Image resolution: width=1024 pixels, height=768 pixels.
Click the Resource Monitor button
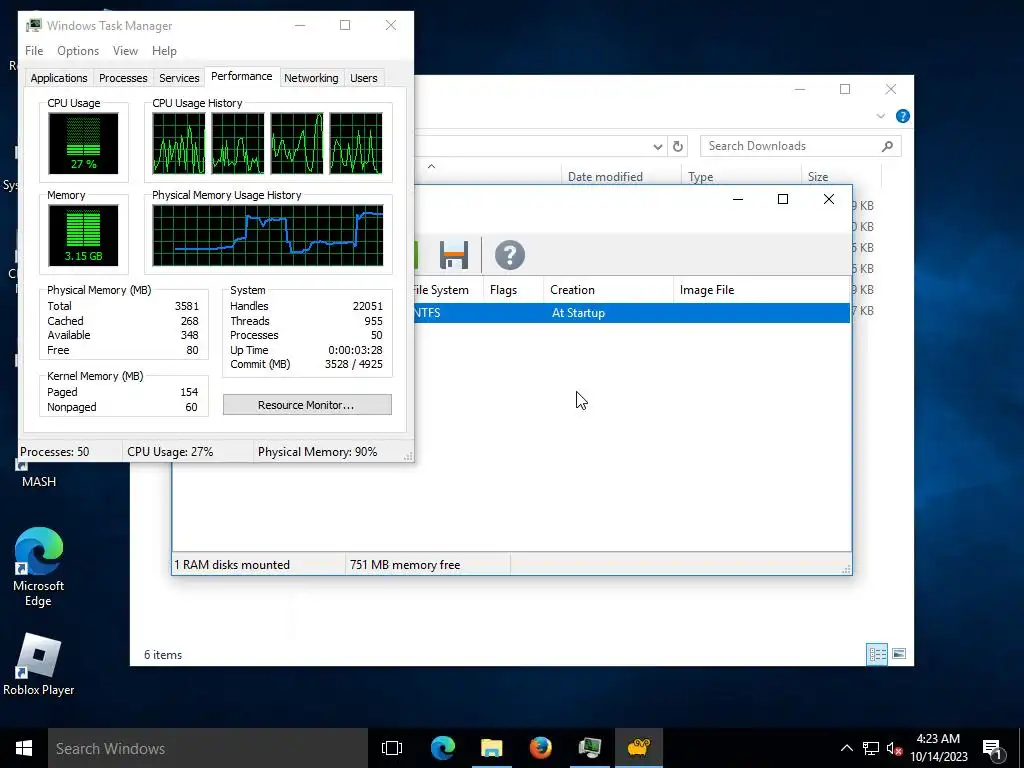[x=307, y=405]
